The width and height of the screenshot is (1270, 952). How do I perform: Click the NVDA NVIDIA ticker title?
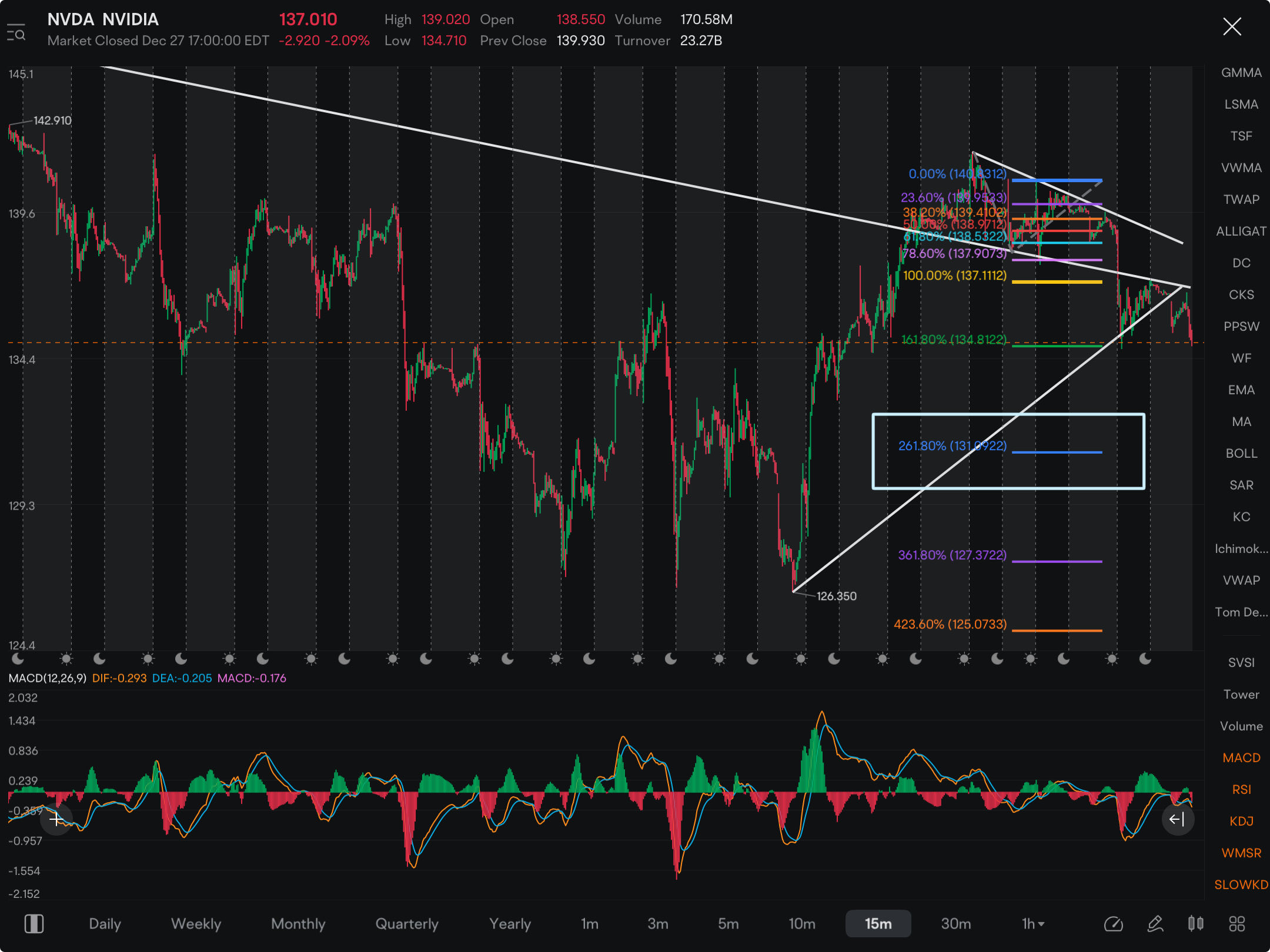point(103,19)
